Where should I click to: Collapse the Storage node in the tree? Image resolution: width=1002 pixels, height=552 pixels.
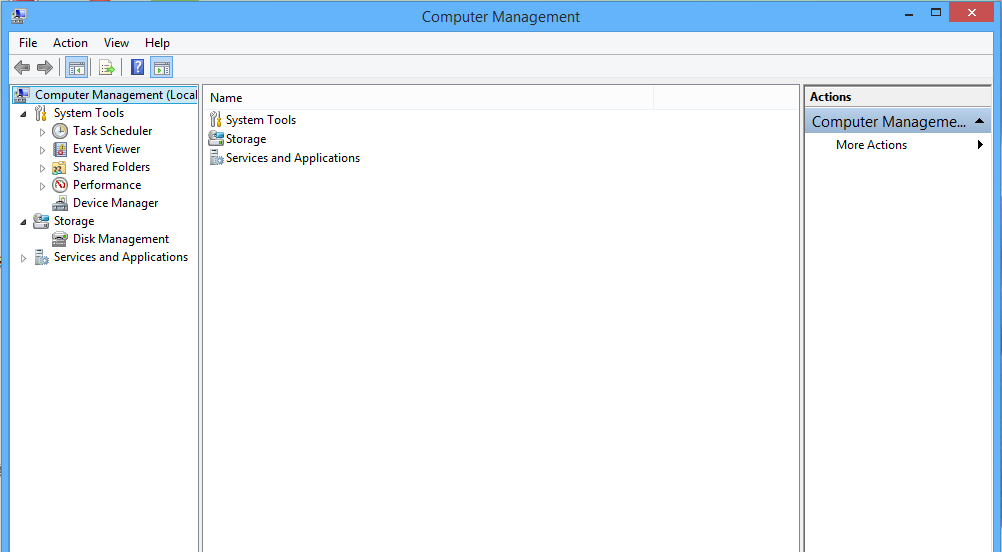click(24, 221)
